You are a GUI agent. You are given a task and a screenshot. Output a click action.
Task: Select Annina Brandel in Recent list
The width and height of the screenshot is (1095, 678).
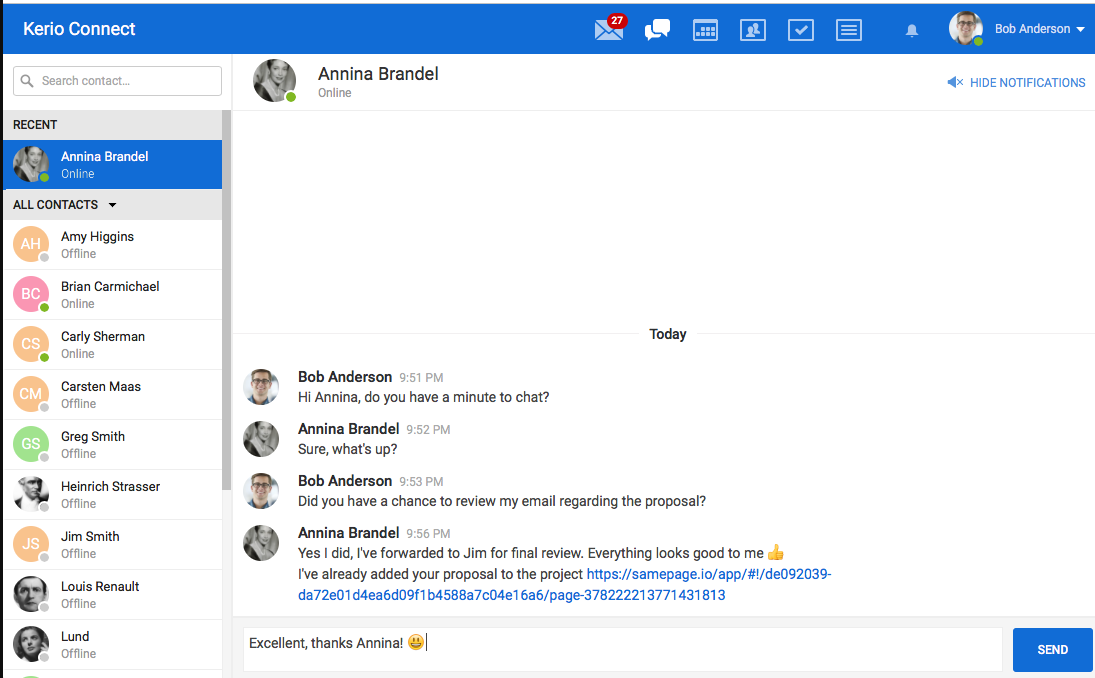[112, 165]
